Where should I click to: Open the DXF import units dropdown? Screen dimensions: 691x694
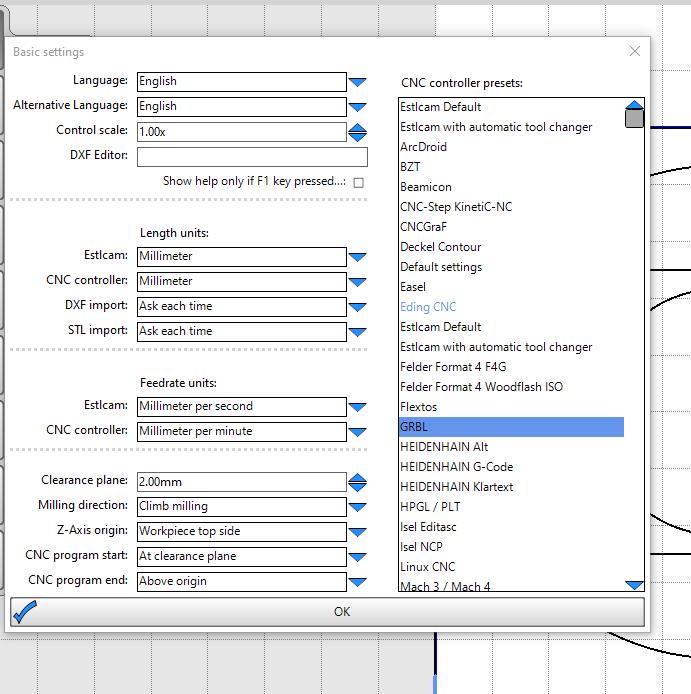point(357,307)
